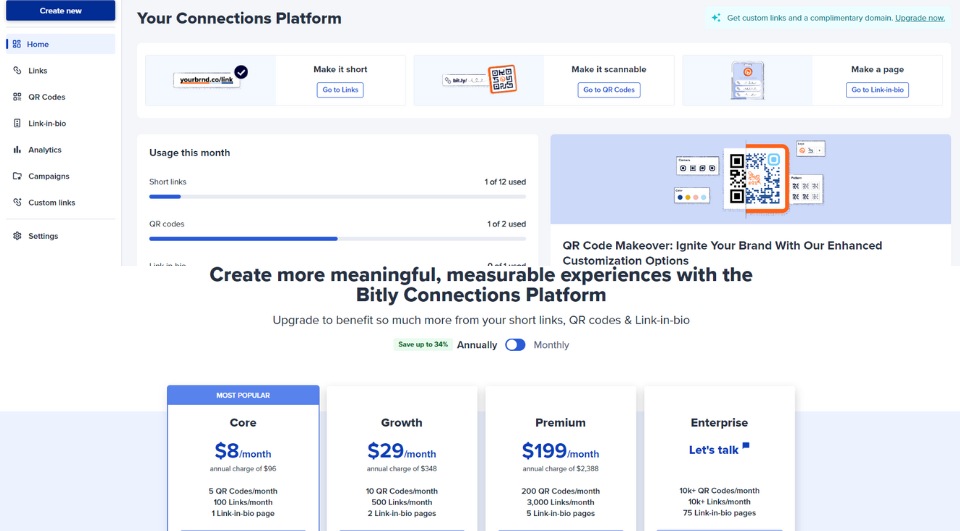The height and width of the screenshot is (531, 960).
Task: Click '75 Link-in-bio pages' Enterprise feature
Action: point(719,513)
